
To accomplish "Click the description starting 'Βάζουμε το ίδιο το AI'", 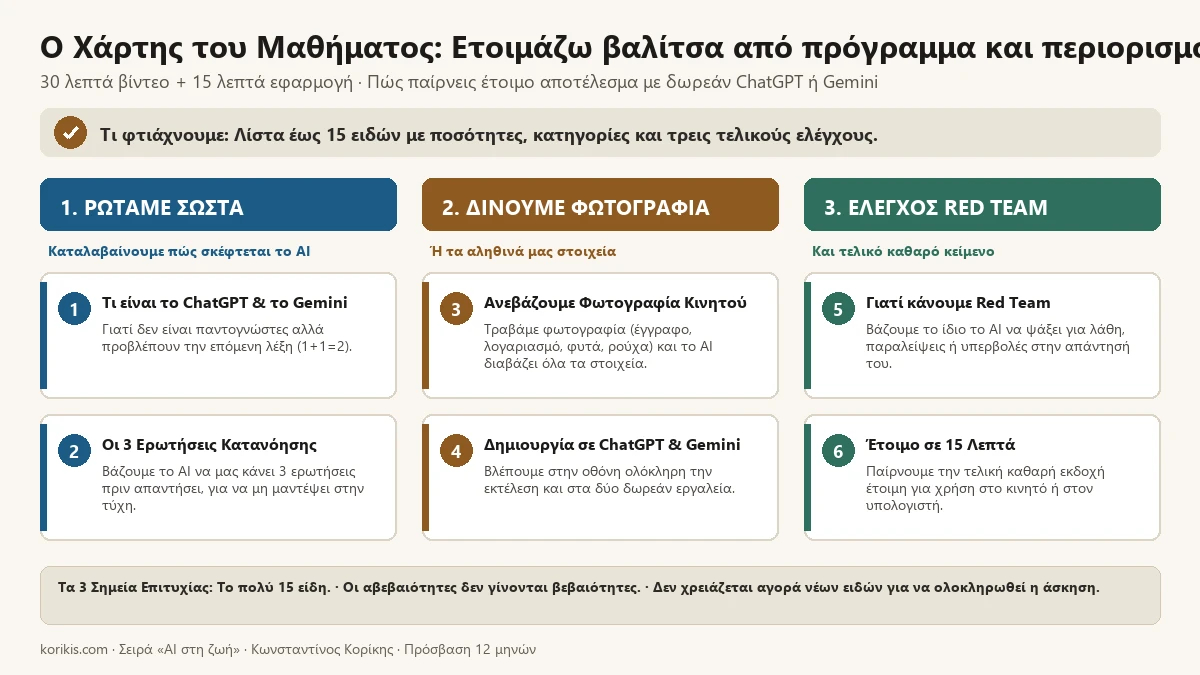I will [998, 346].
